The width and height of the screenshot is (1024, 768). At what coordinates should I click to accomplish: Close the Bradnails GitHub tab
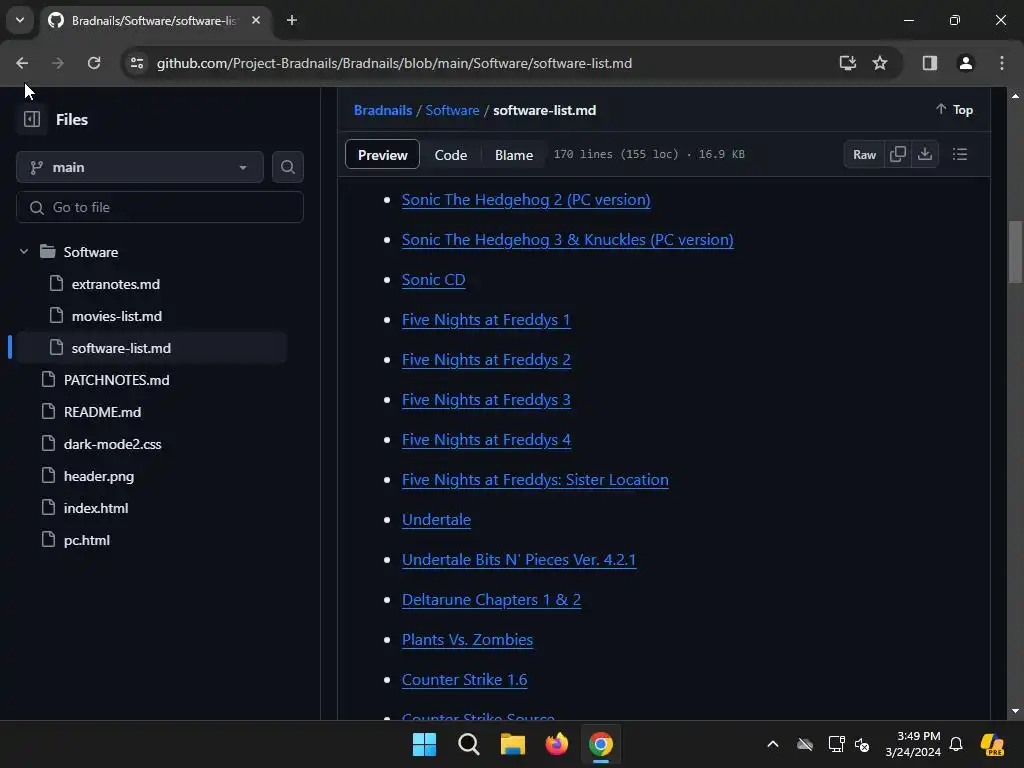pyautogui.click(x=256, y=20)
